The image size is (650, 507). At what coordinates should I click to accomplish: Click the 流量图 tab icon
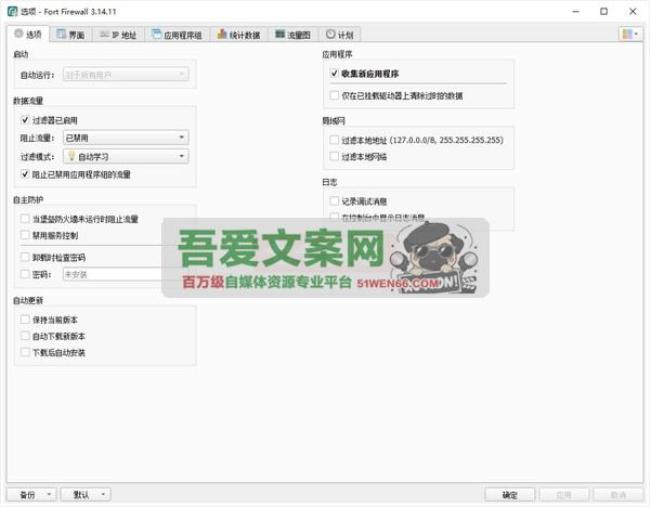280,34
